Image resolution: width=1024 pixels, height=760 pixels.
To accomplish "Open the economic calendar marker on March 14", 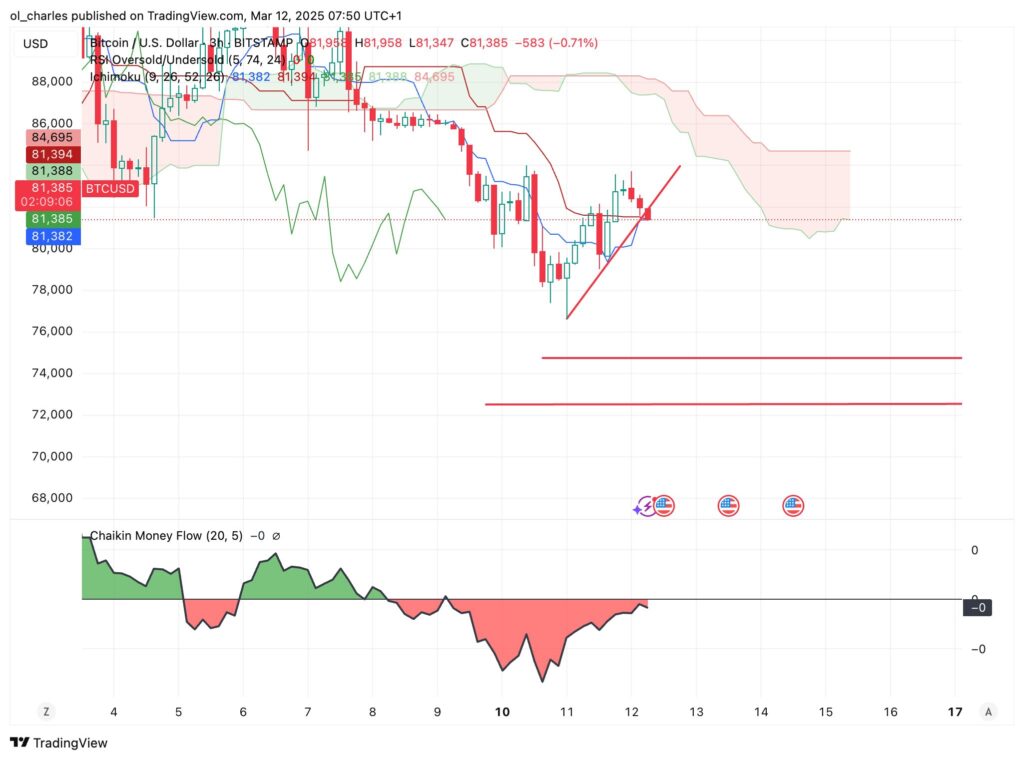I will [792, 506].
